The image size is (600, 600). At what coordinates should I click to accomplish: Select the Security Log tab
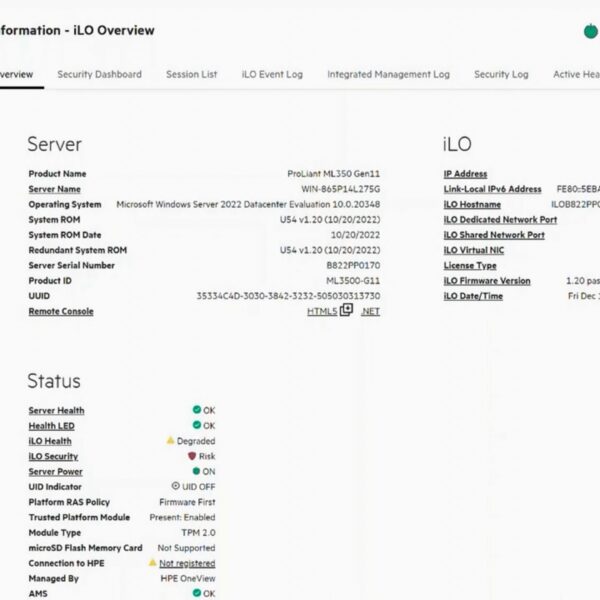coord(501,74)
